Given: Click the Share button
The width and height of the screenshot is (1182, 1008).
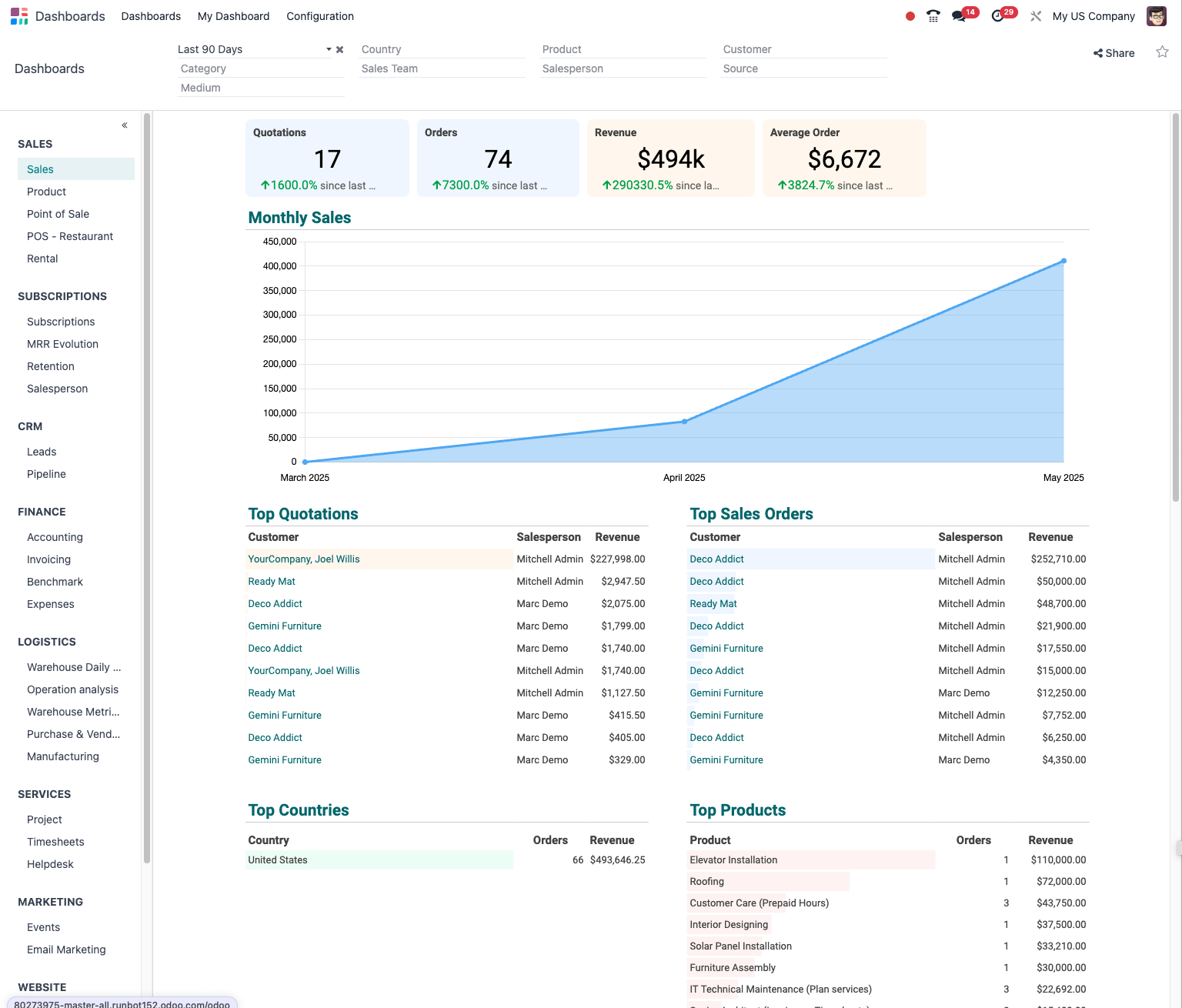Looking at the screenshot, I should pos(1114,53).
